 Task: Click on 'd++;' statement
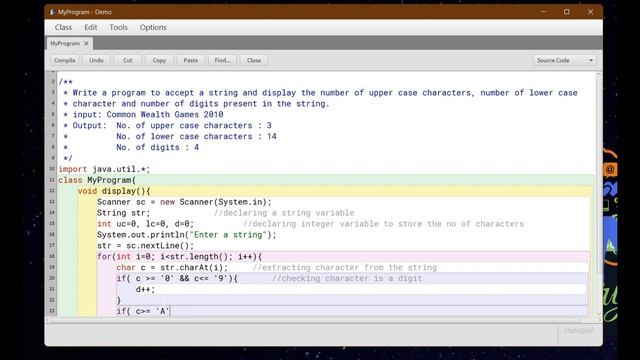point(146,289)
